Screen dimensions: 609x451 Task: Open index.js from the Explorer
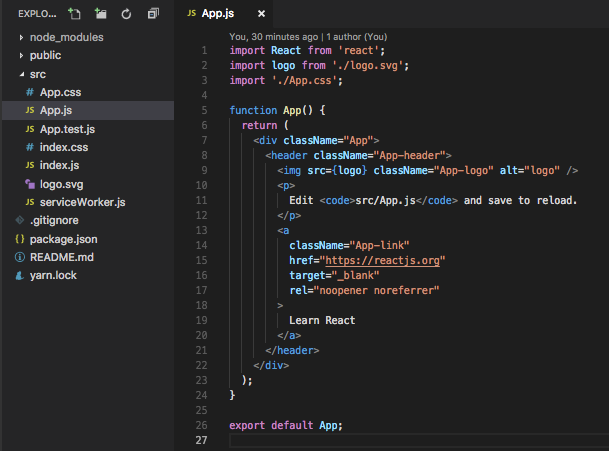point(88,165)
